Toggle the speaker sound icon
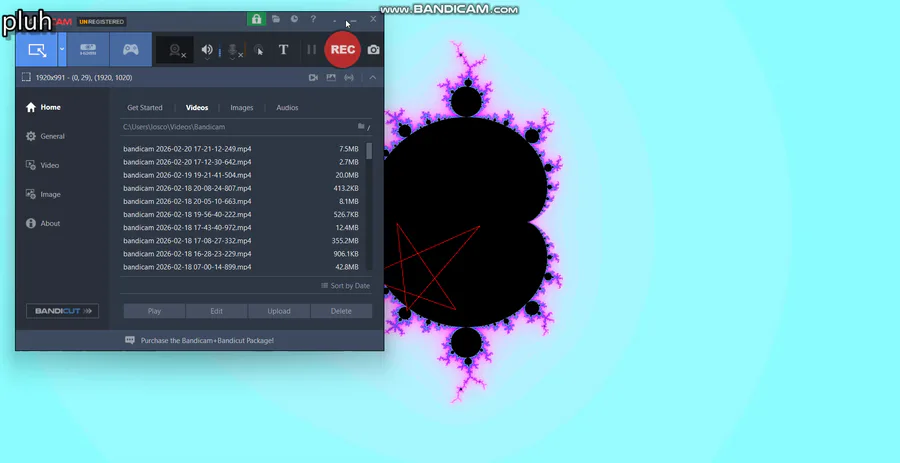 (x=207, y=50)
